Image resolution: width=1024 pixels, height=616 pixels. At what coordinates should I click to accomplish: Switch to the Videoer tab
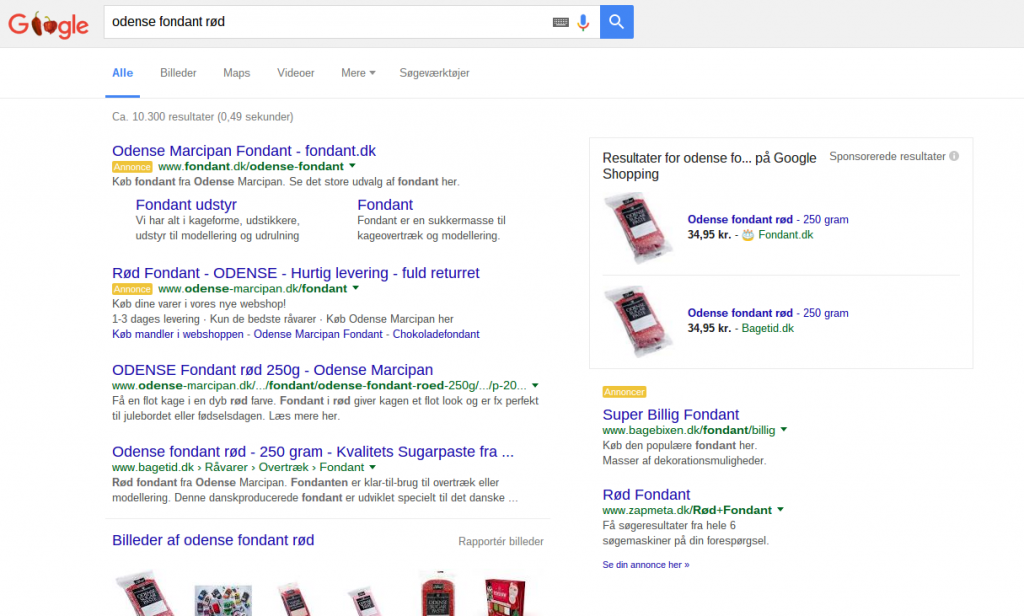point(295,73)
